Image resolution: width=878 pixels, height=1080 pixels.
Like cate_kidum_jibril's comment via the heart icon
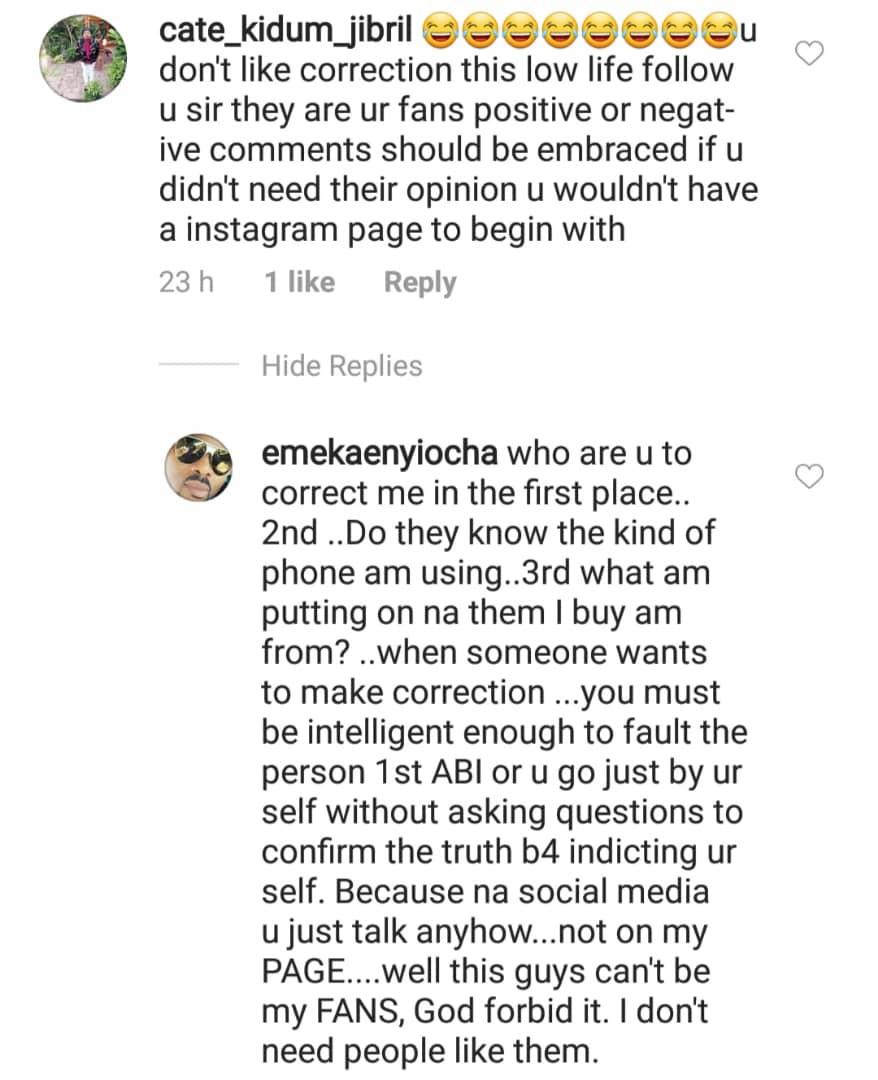(x=809, y=54)
